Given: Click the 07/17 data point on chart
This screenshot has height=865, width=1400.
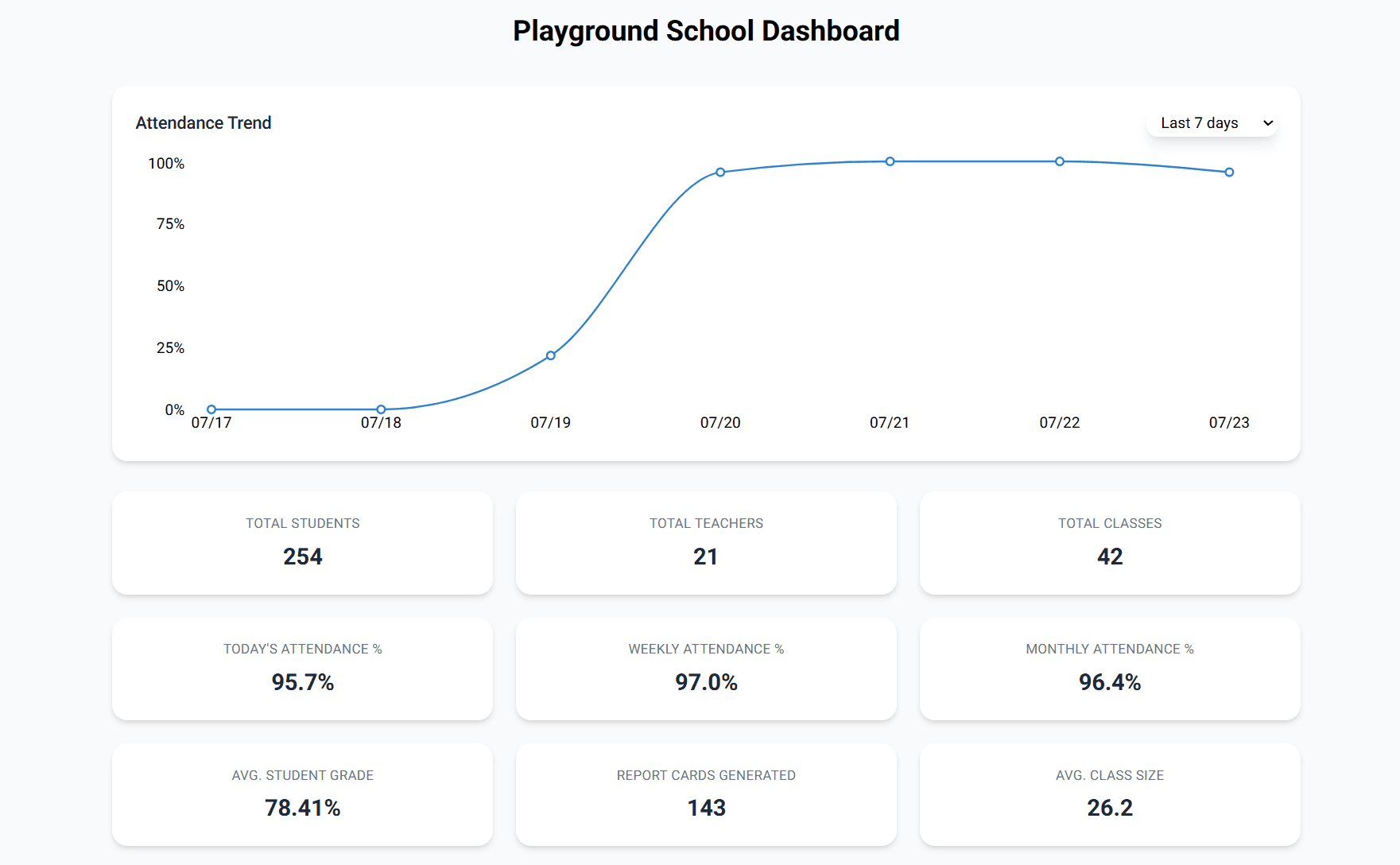Looking at the screenshot, I should point(211,409).
